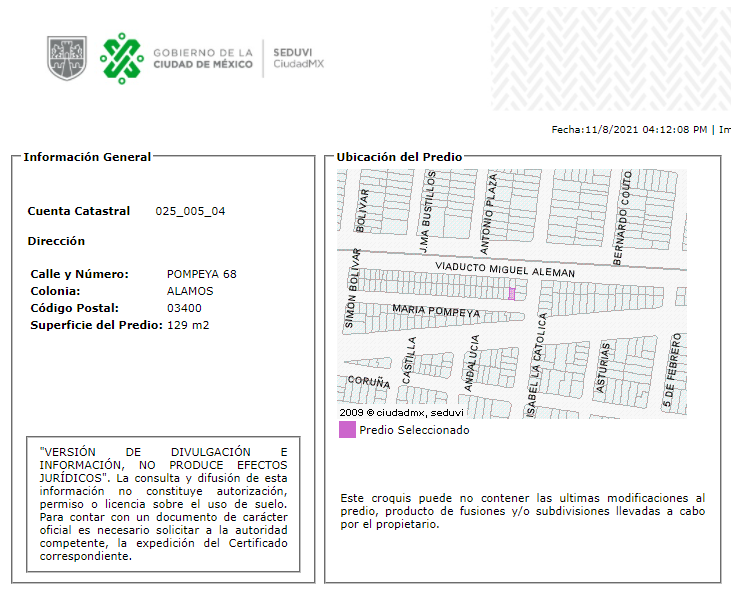Click the ANTONIO PLAZA street label
Screen dimensions: 731x589
[489, 214]
